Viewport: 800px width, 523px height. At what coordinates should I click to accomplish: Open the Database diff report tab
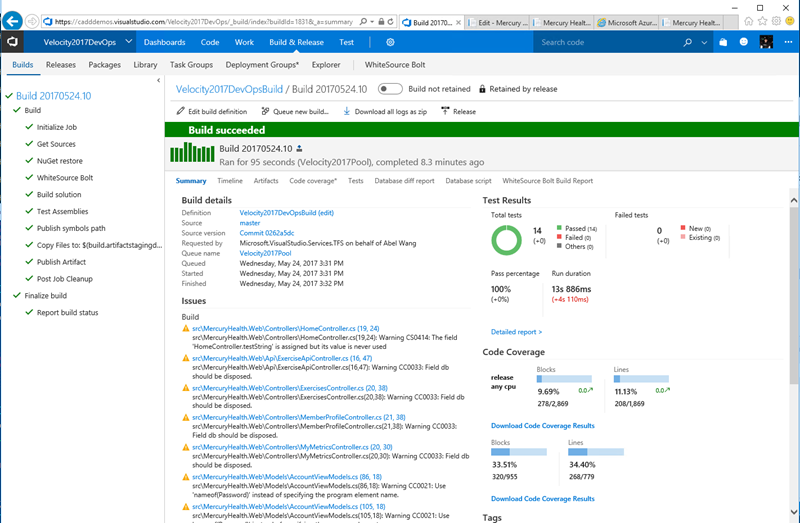pyautogui.click(x=404, y=181)
